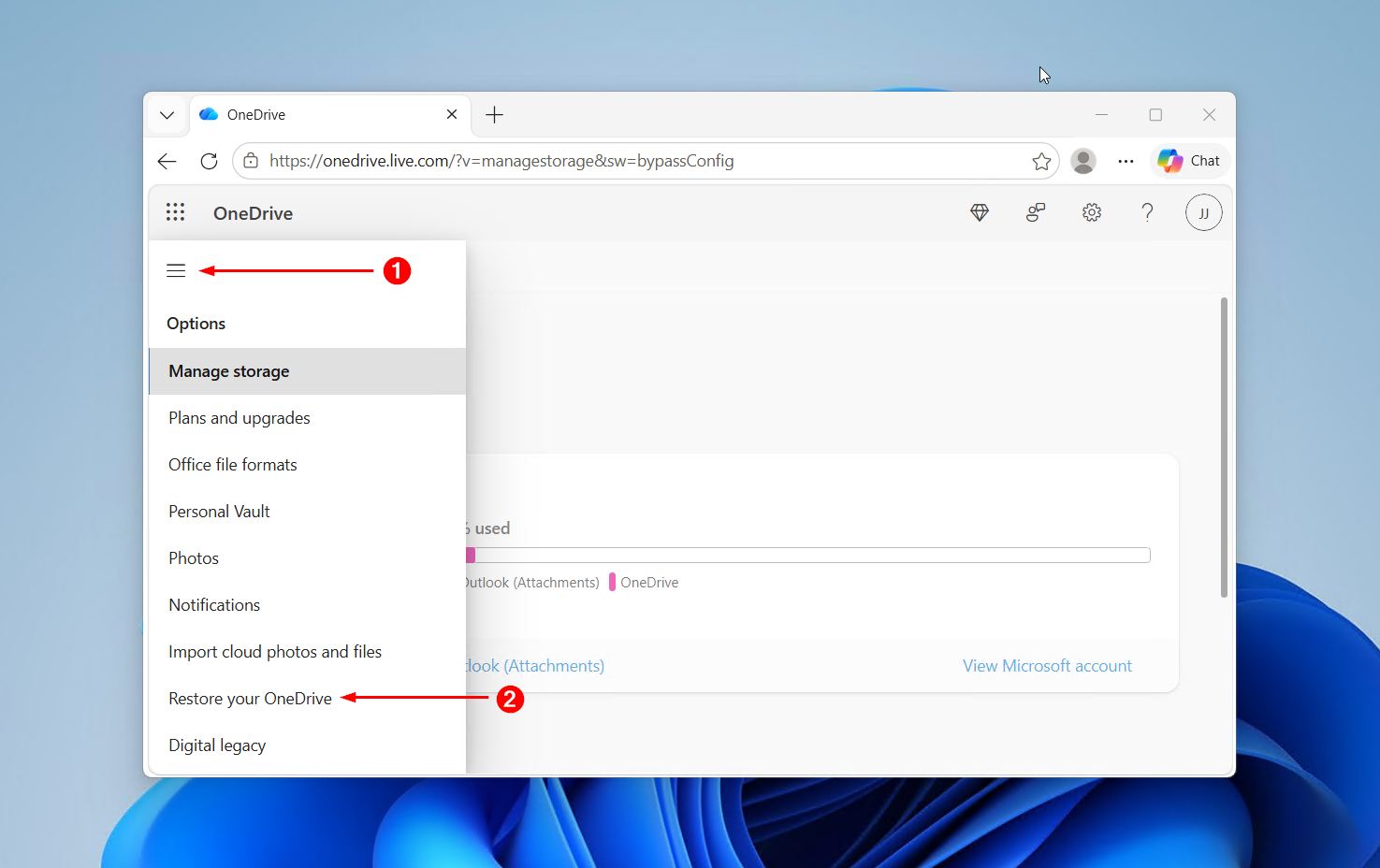
Task: Open the app launcher grid
Action: [175, 212]
